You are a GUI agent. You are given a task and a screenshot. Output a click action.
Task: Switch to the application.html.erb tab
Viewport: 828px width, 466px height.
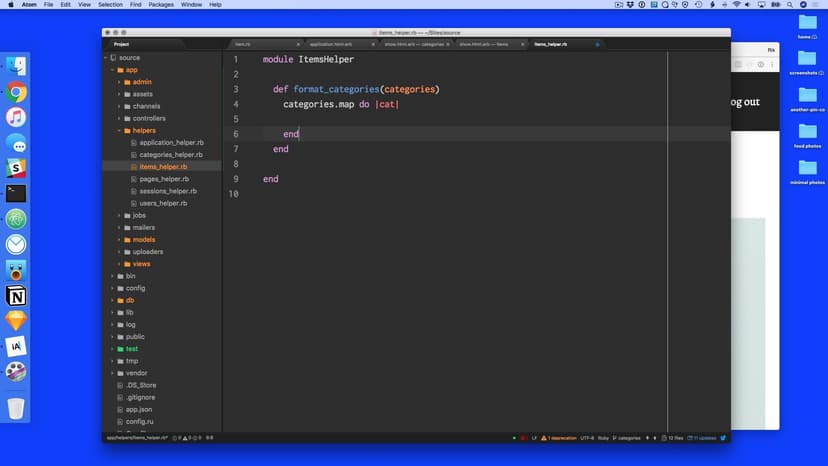331,44
